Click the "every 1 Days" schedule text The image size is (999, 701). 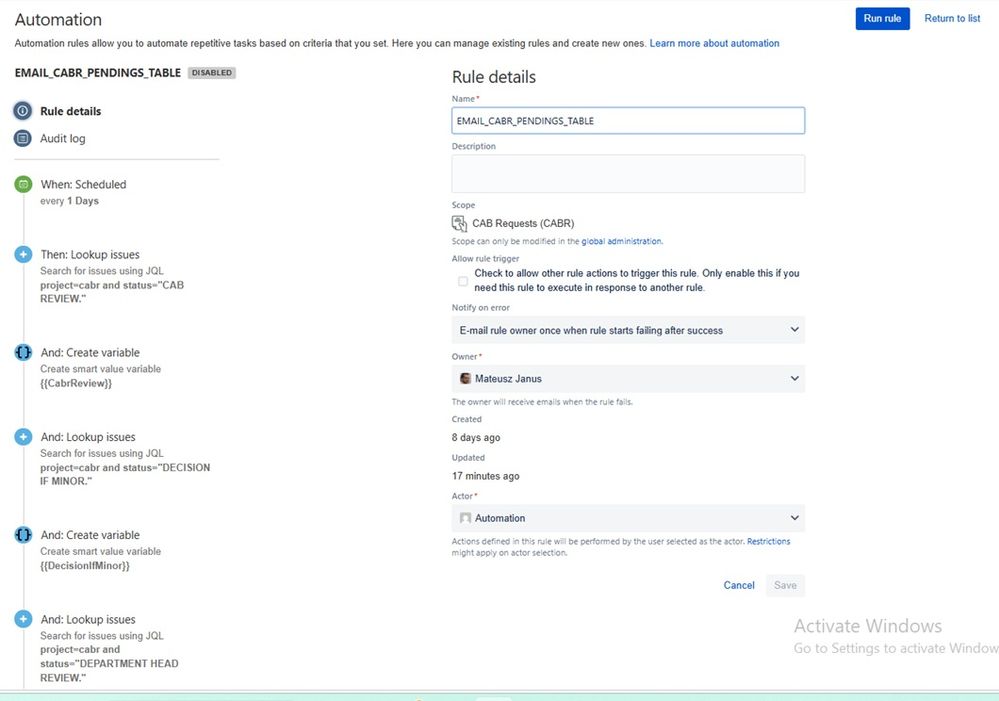pos(69,201)
